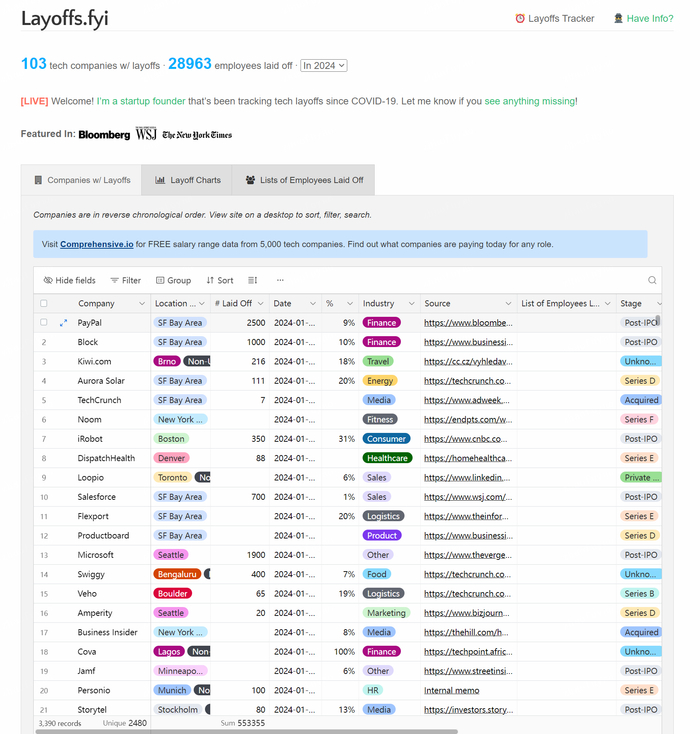Click the Bloomberg logo
The image size is (700, 734).
coord(104,135)
